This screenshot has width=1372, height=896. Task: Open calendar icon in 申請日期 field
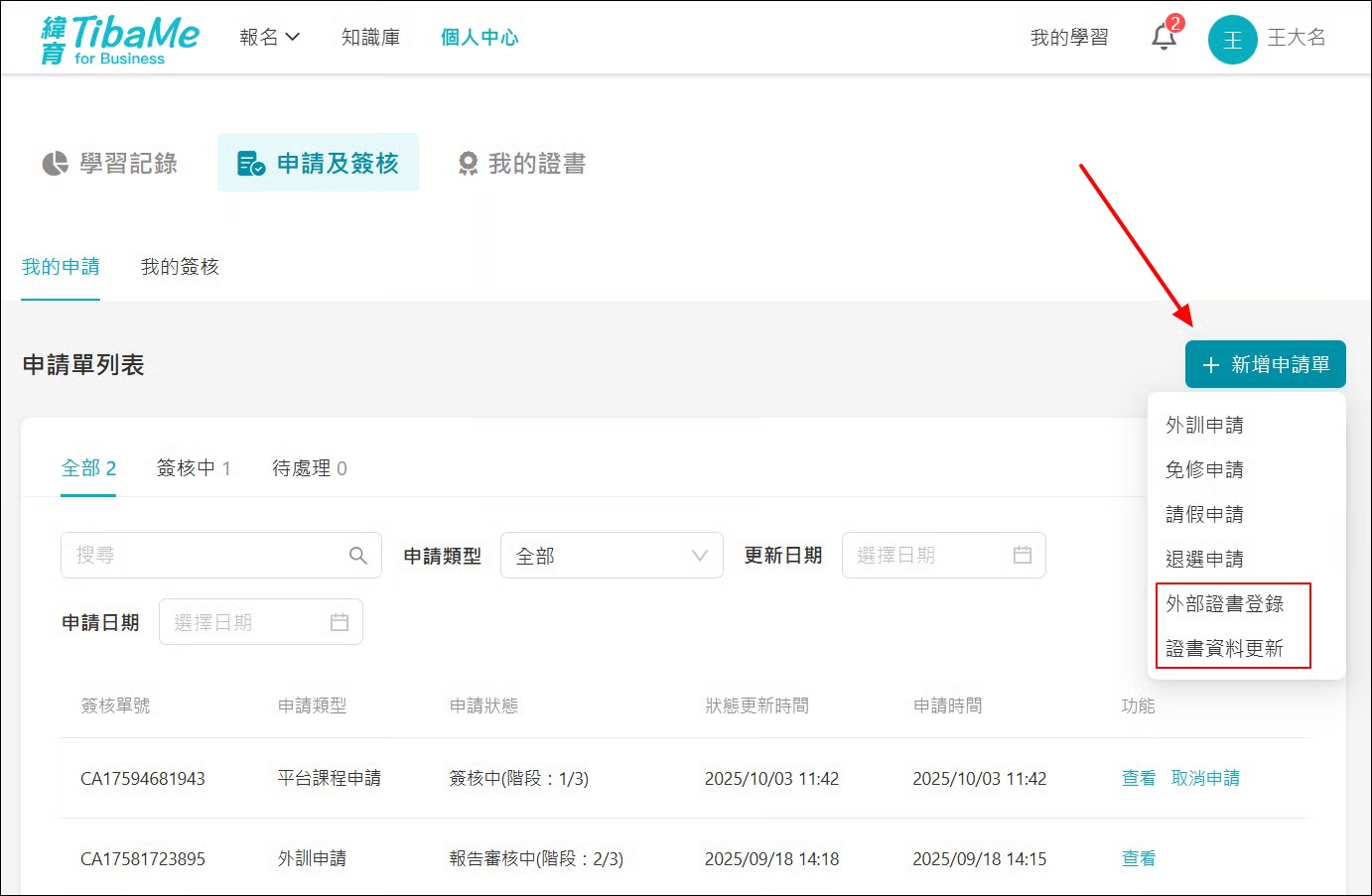[340, 622]
